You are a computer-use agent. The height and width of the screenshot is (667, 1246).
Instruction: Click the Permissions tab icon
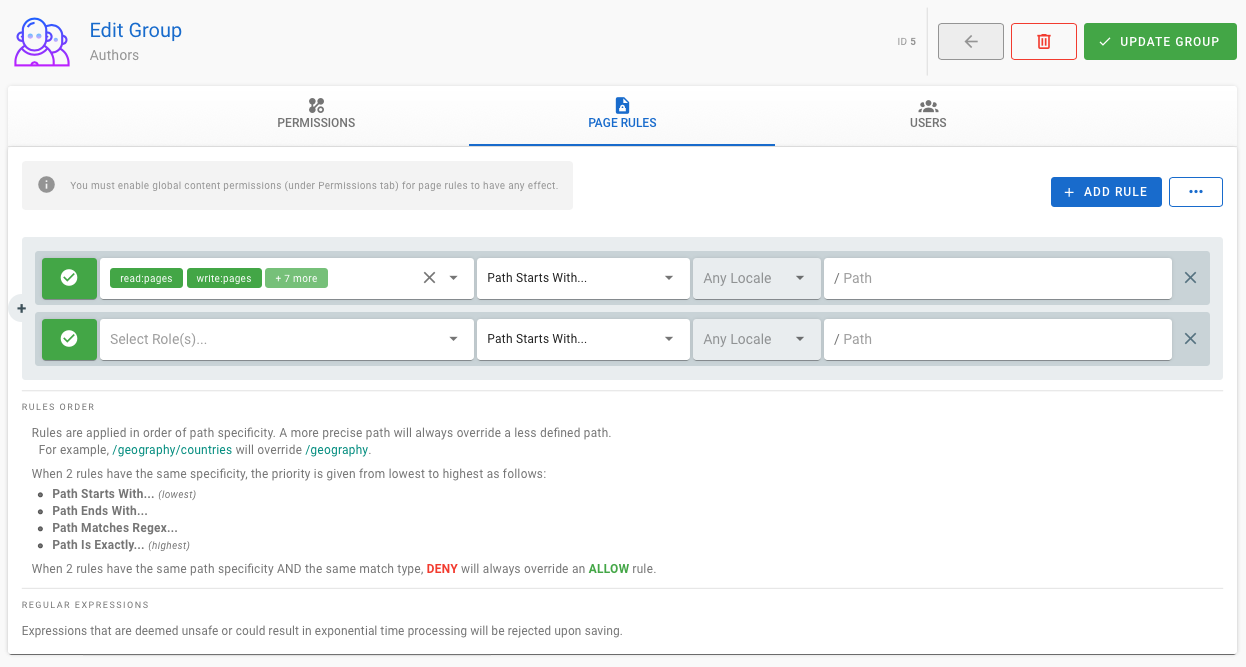tap(316, 105)
